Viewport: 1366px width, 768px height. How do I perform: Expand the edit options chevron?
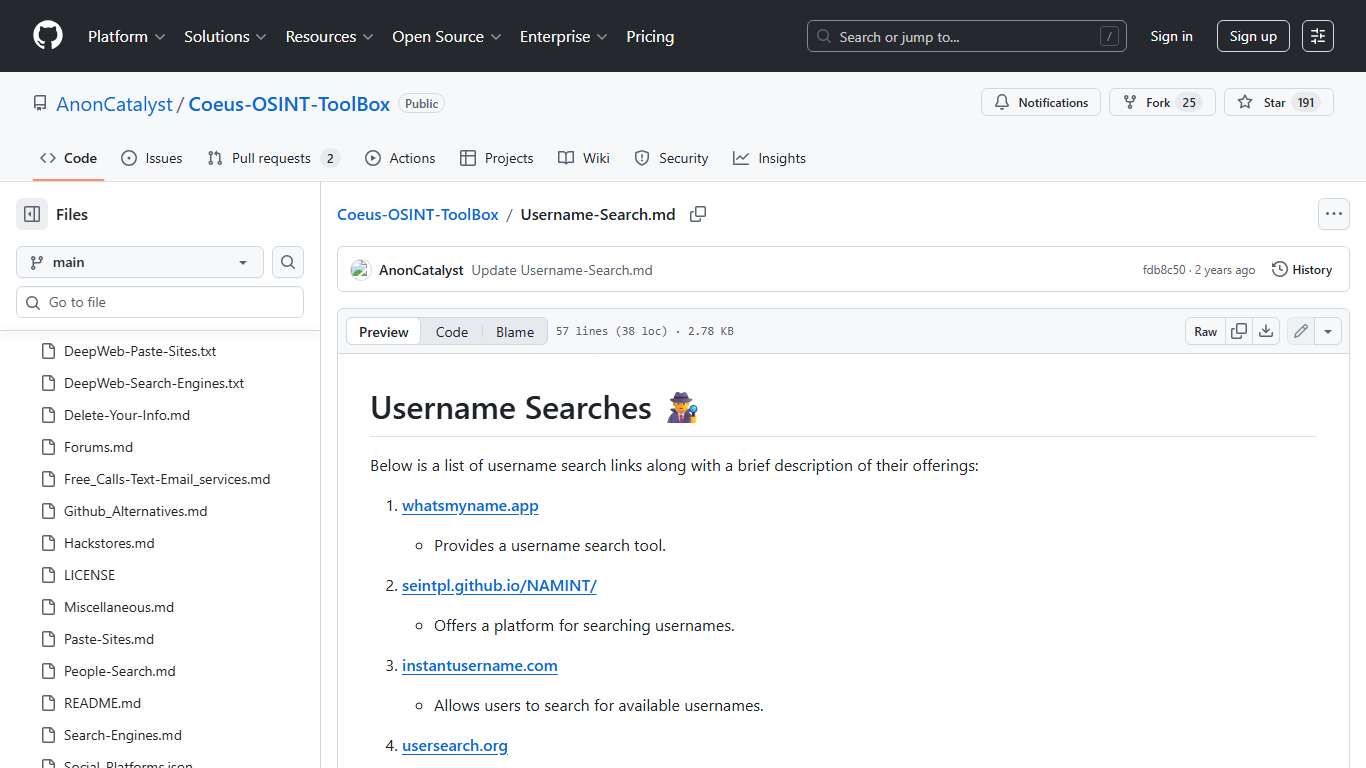click(1327, 330)
